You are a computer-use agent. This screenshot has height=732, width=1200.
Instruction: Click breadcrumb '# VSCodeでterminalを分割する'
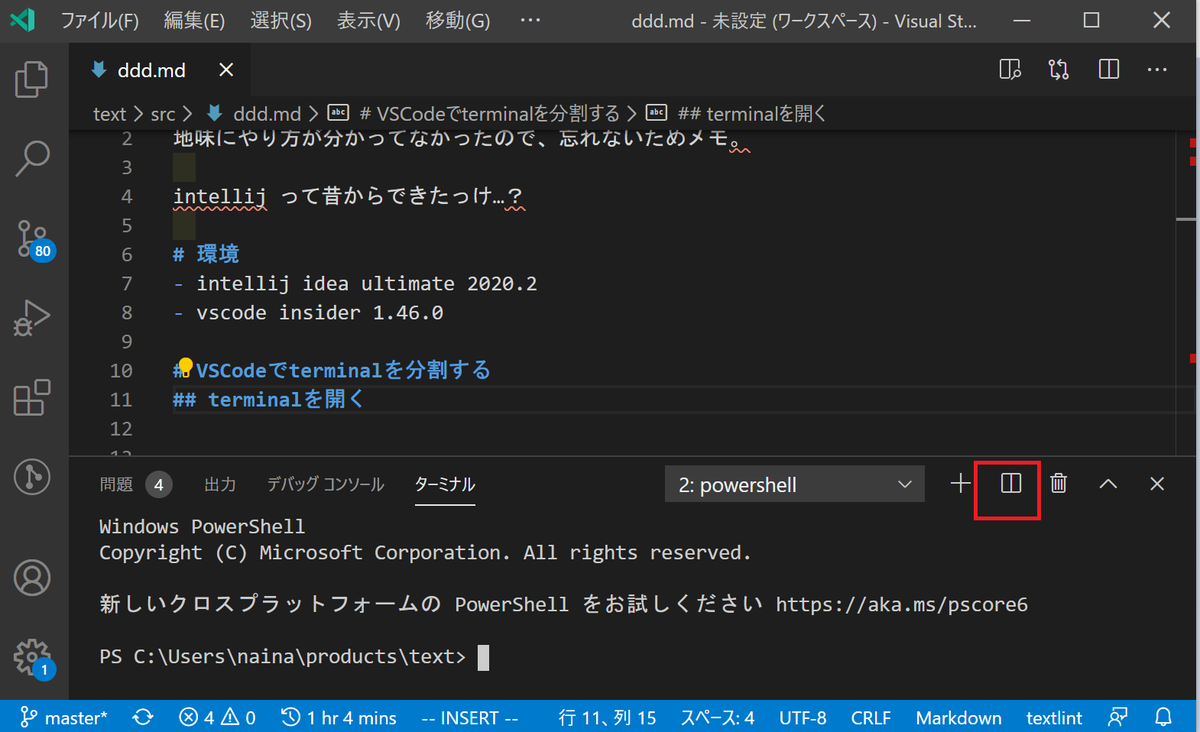(x=474, y=114)
